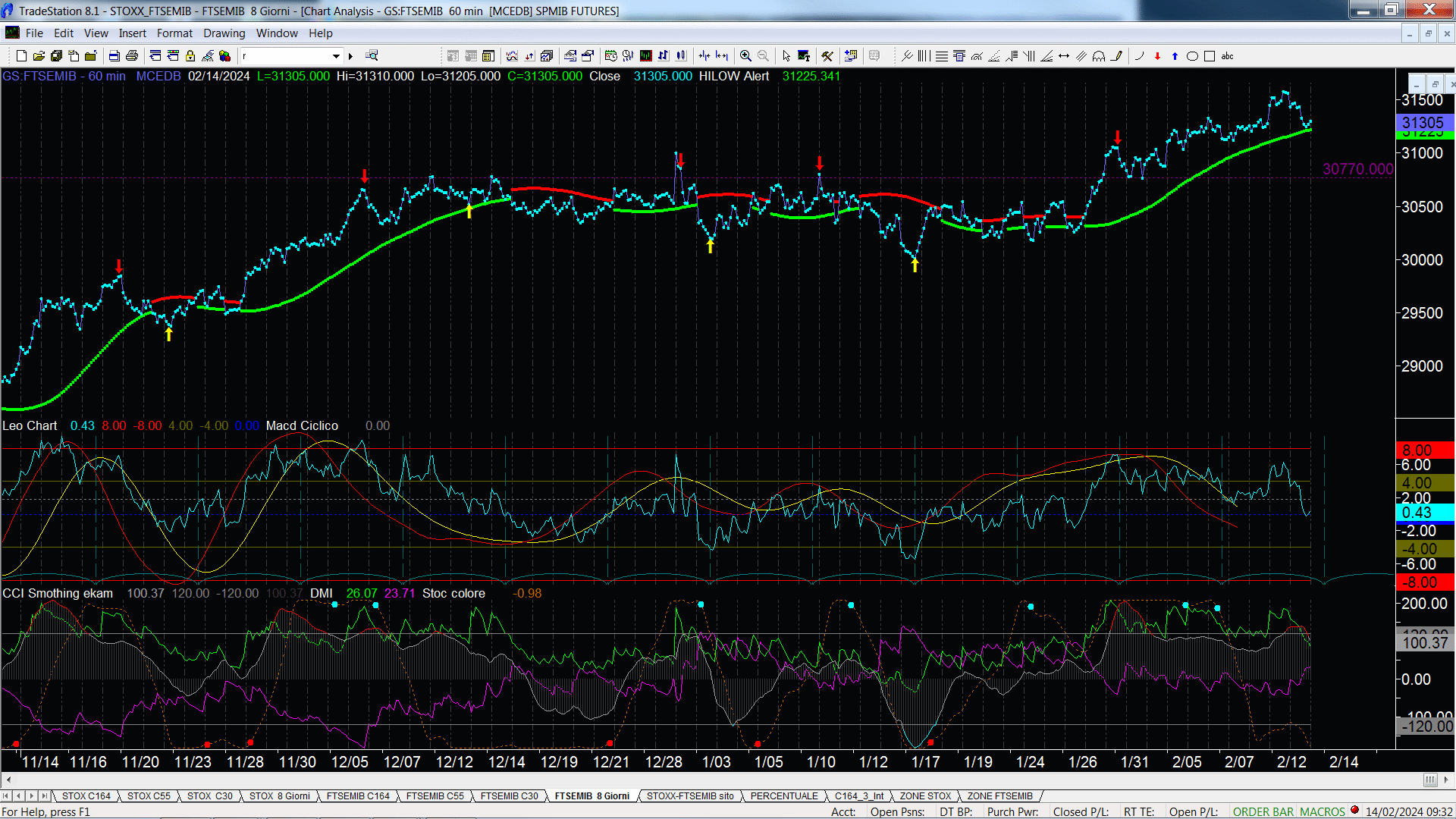Image resolution: width=1456 pixels, height=819 pixels.
Task: Click the New document icon
Action: 21,56
